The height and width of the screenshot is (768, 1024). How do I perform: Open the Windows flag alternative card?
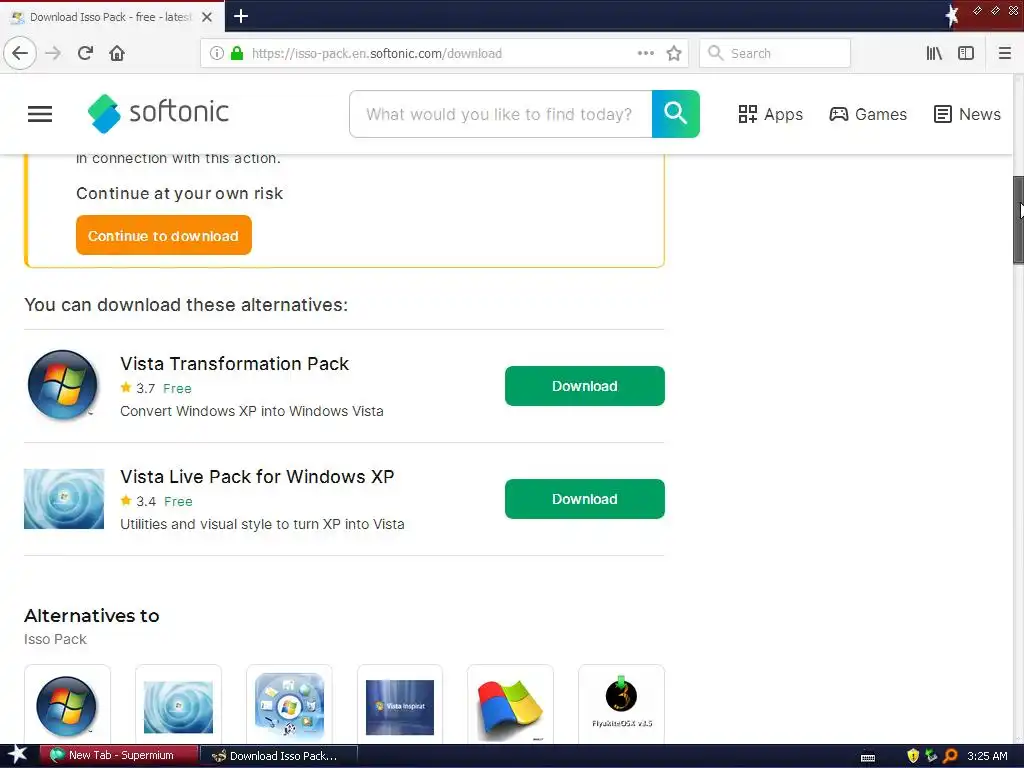pyautogui.click(x=511, y=704)
